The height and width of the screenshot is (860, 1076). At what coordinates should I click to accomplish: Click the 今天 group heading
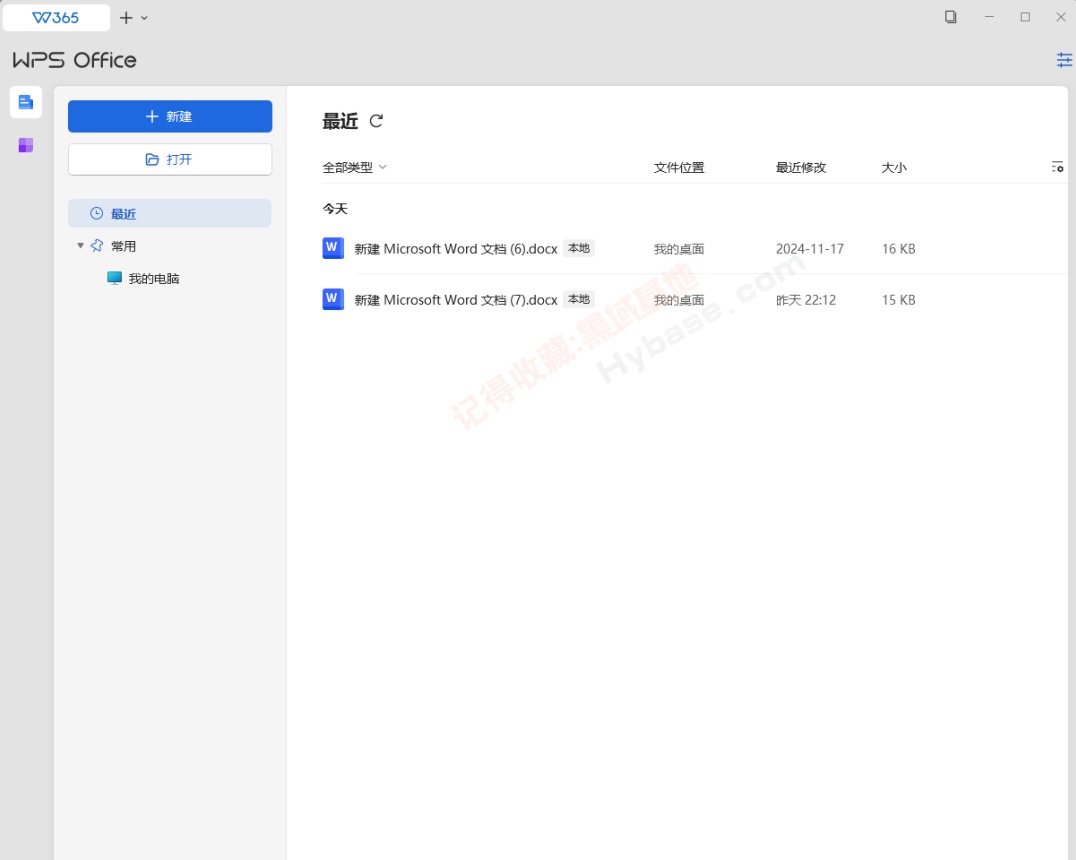335,209
